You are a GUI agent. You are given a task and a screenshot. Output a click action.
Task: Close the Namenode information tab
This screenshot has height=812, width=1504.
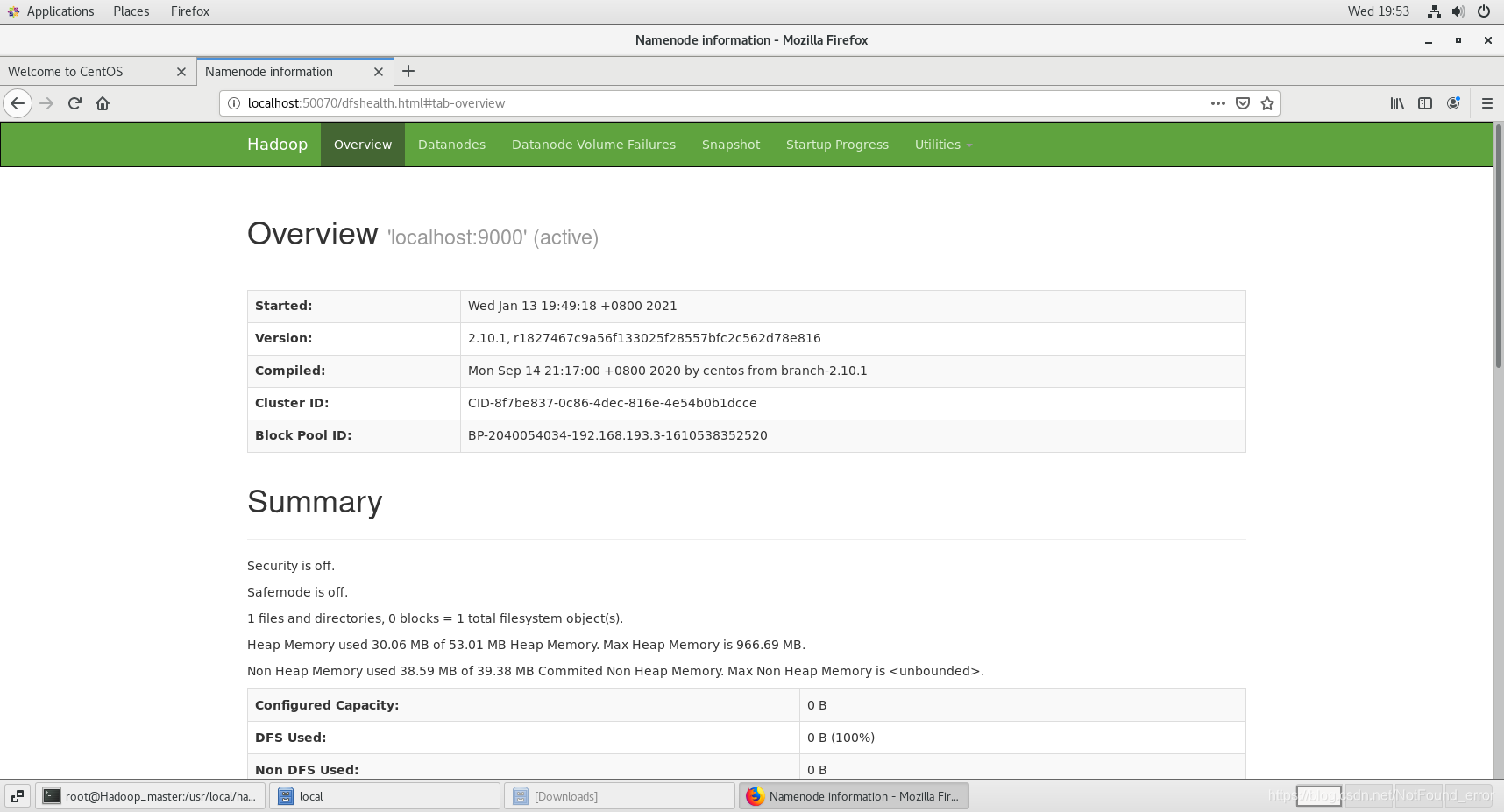pos(379,72)
